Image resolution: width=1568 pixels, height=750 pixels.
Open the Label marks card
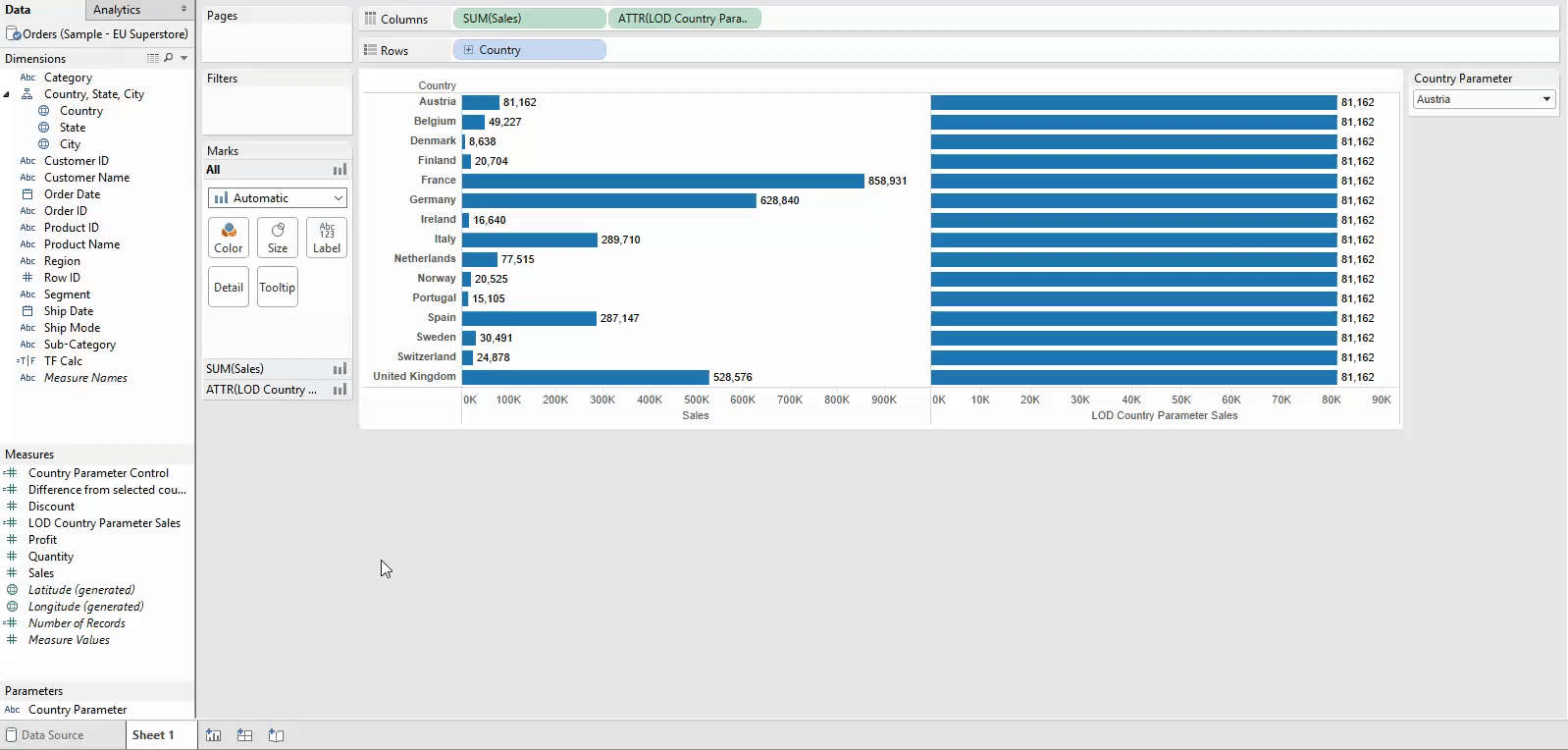tap(327, 238)
